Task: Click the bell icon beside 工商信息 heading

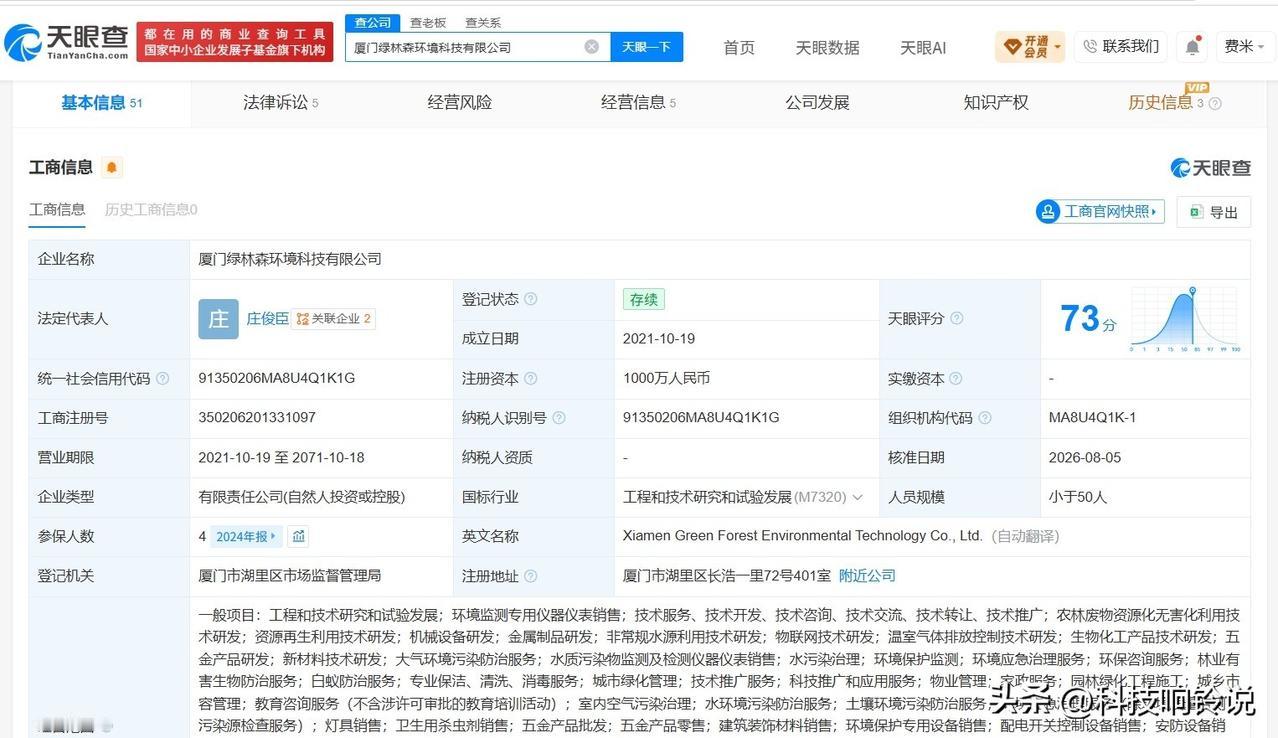Action: tap(112, 167)
